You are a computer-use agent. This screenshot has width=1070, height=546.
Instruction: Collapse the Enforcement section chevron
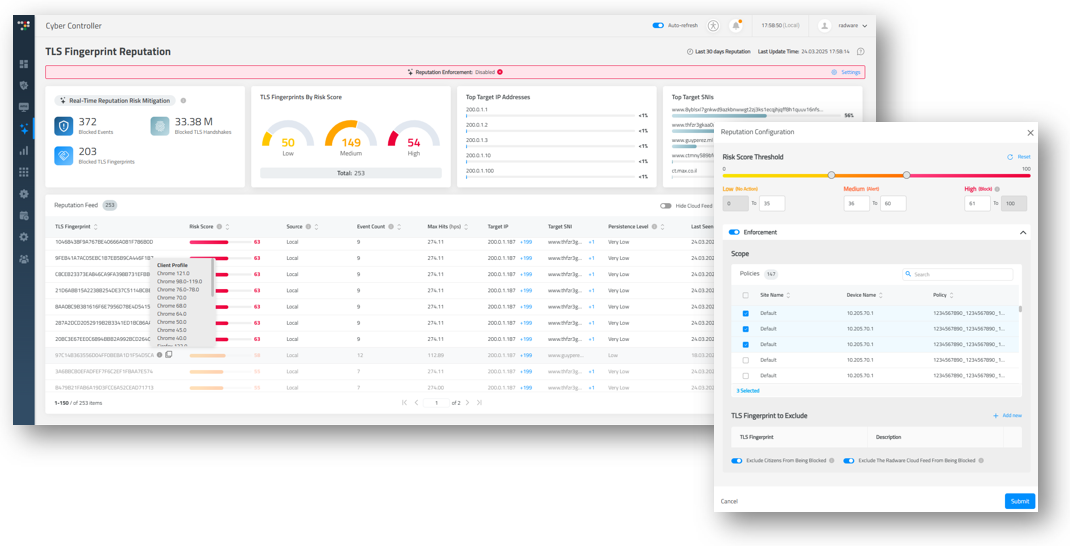tap(1023, 232)
